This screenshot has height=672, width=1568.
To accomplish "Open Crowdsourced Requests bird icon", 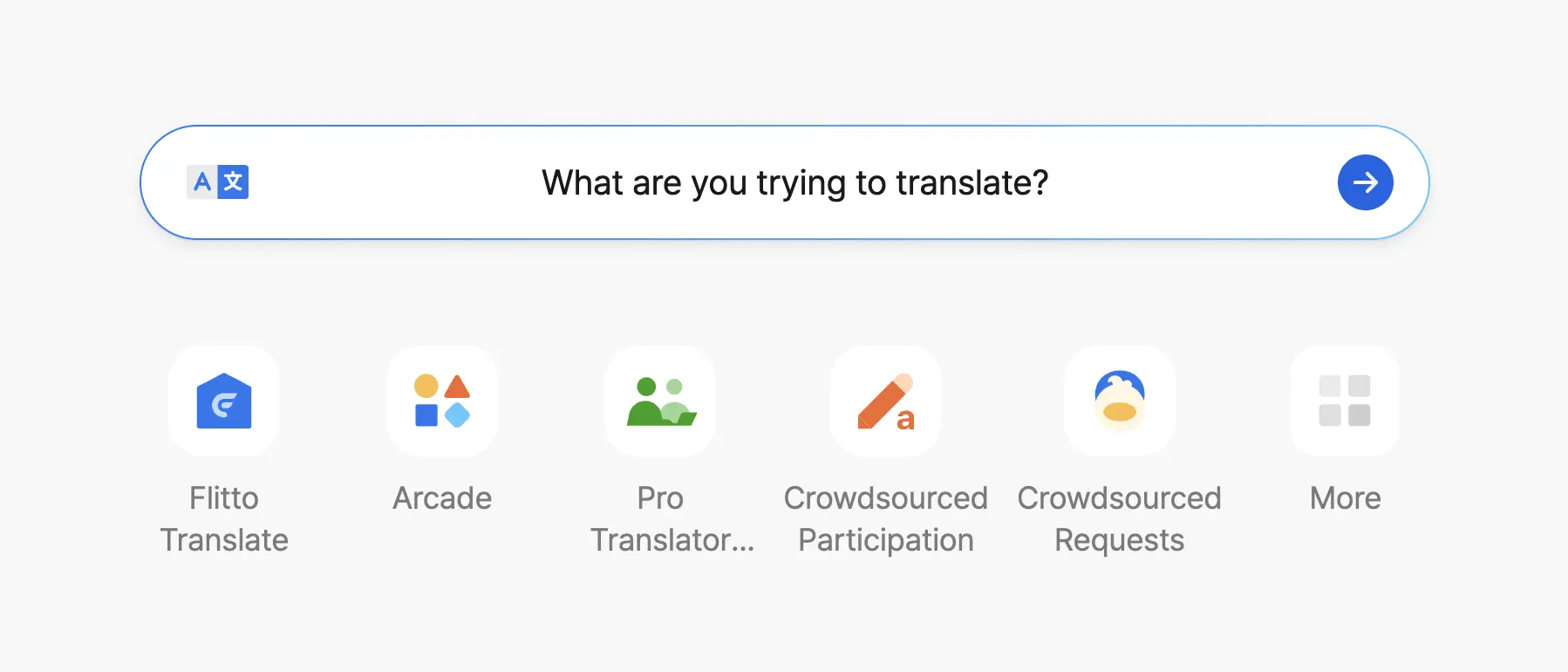I will 1120,401.
